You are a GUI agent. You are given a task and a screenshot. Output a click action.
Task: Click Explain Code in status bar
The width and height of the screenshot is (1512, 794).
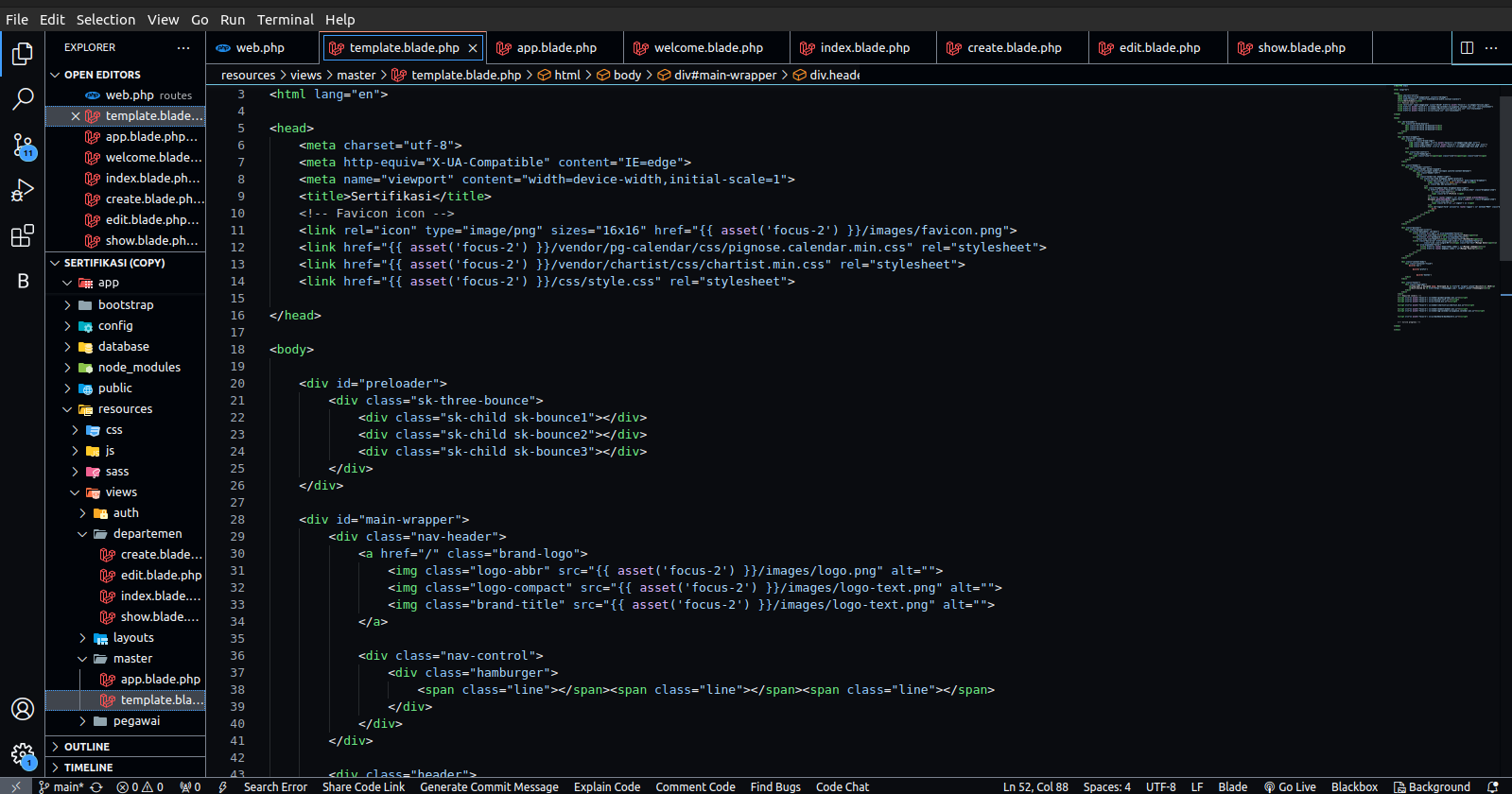[x=606, y=786]
